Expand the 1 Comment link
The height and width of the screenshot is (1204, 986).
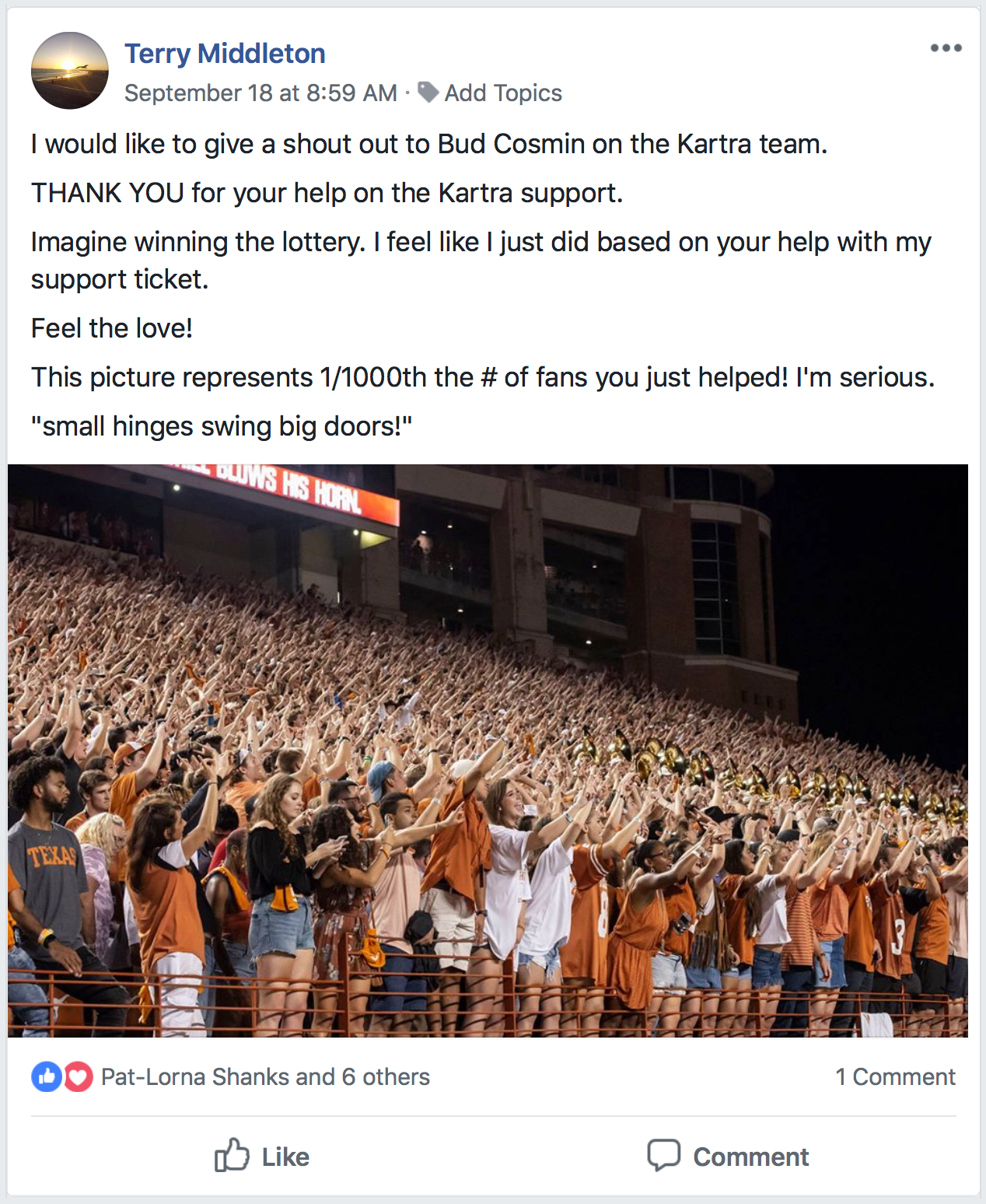coord(895,1077)
